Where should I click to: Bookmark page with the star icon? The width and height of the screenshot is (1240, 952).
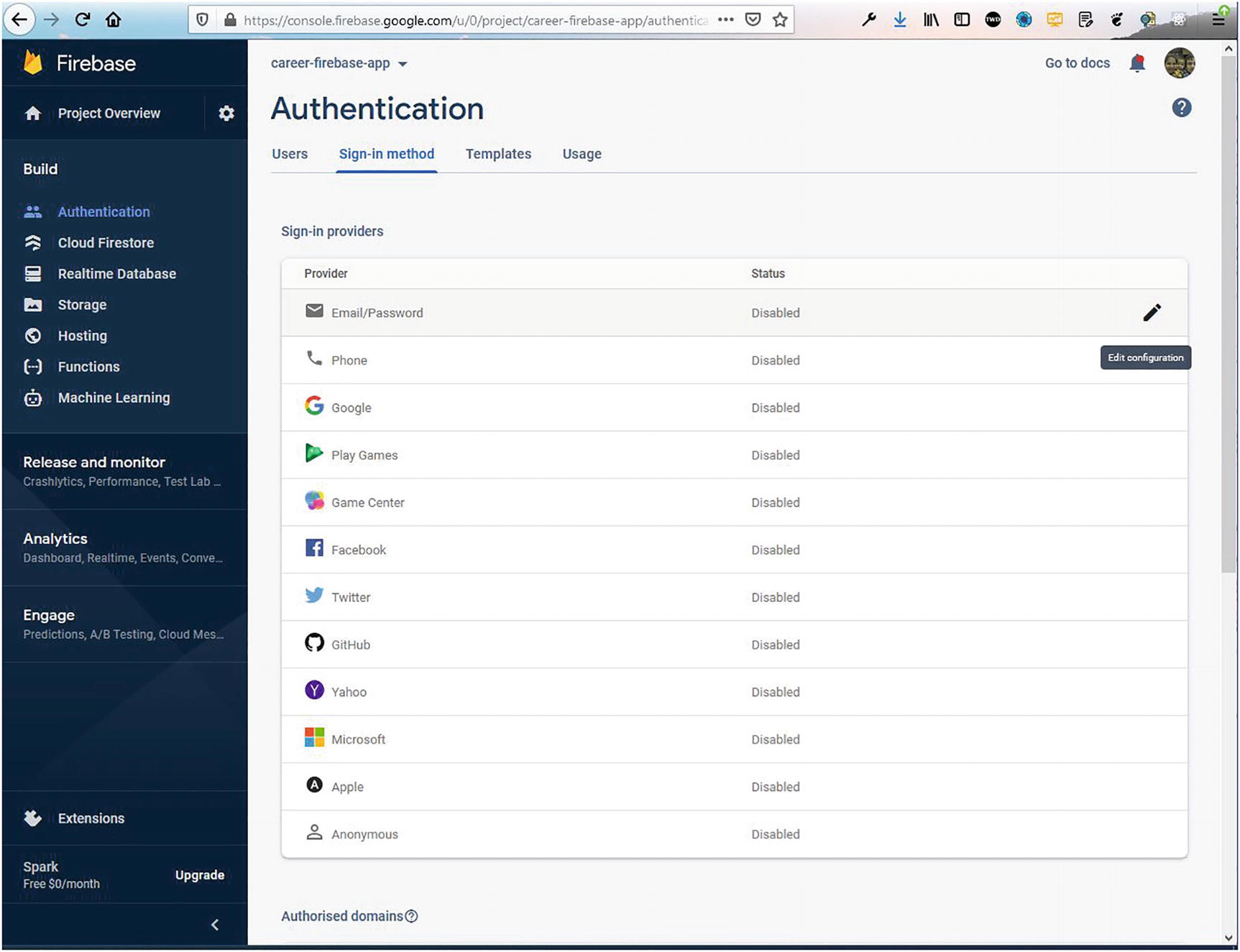pos(780,20)
